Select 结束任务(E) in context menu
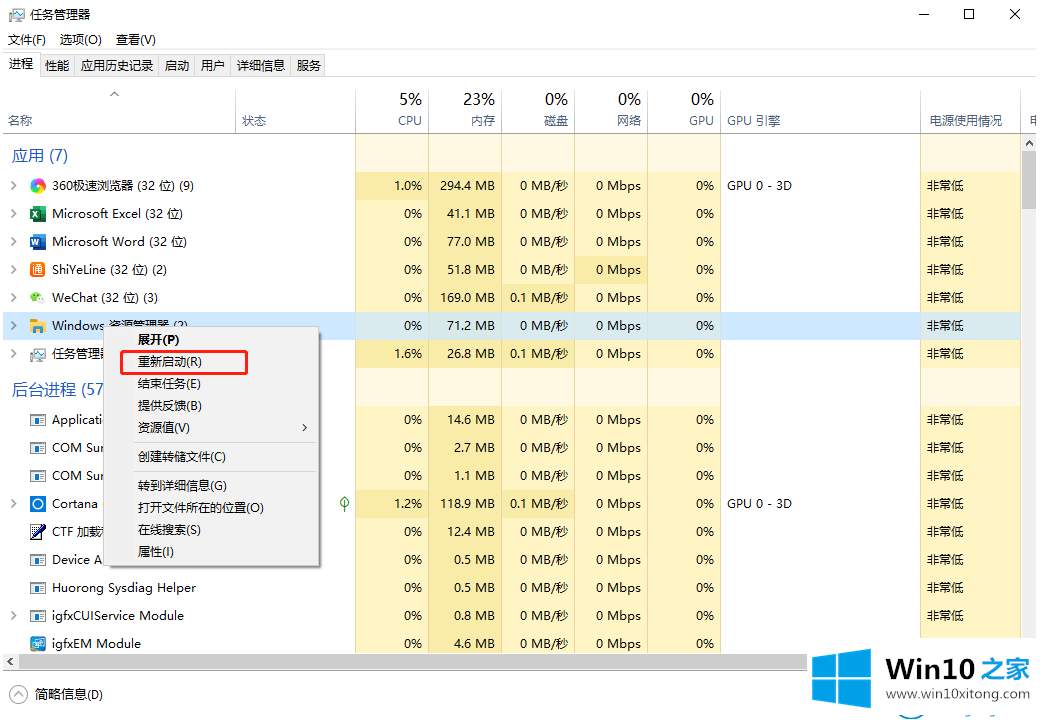 [x=211, y=384]
